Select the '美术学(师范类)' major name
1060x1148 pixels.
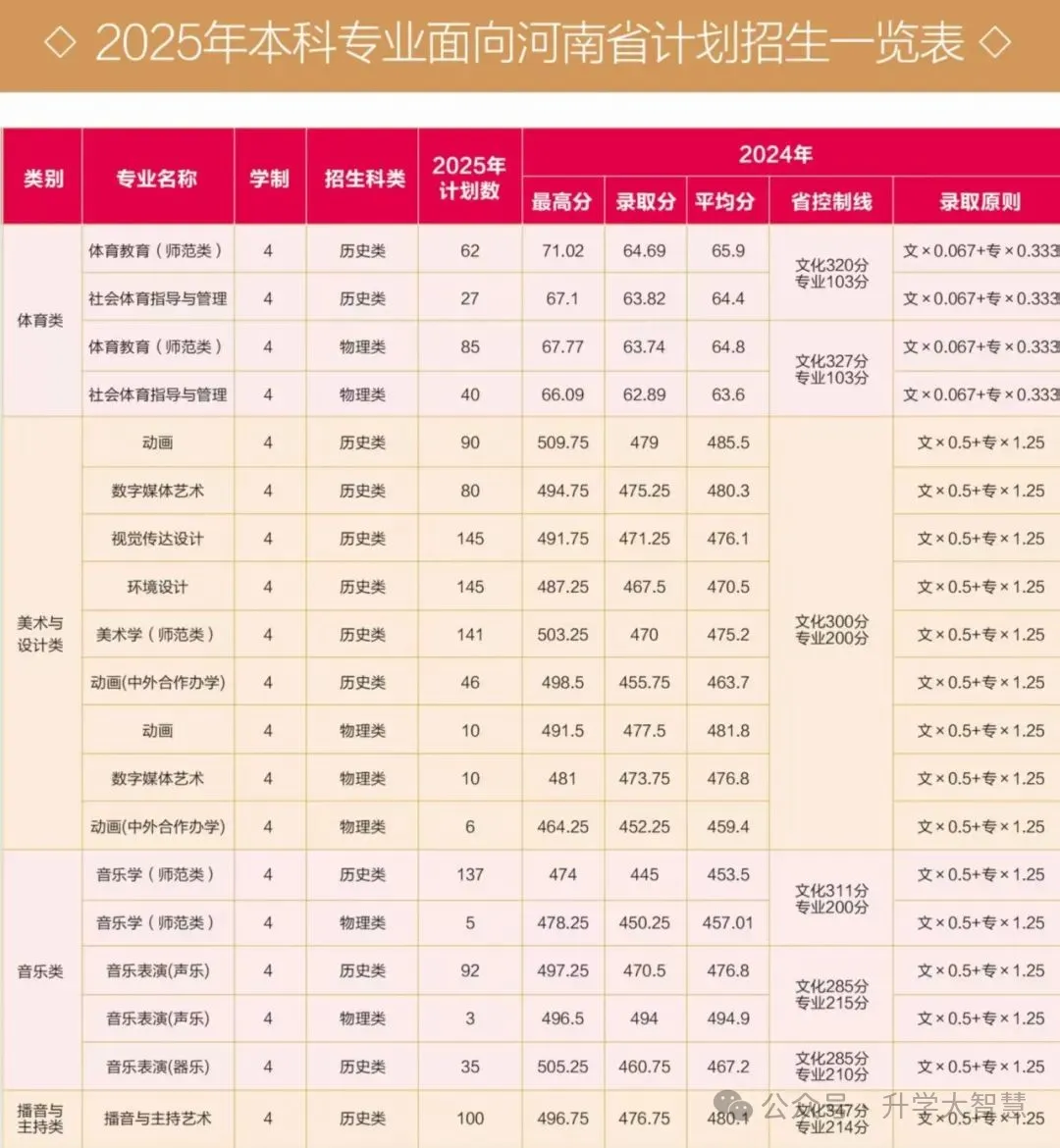tap(155, 634)
